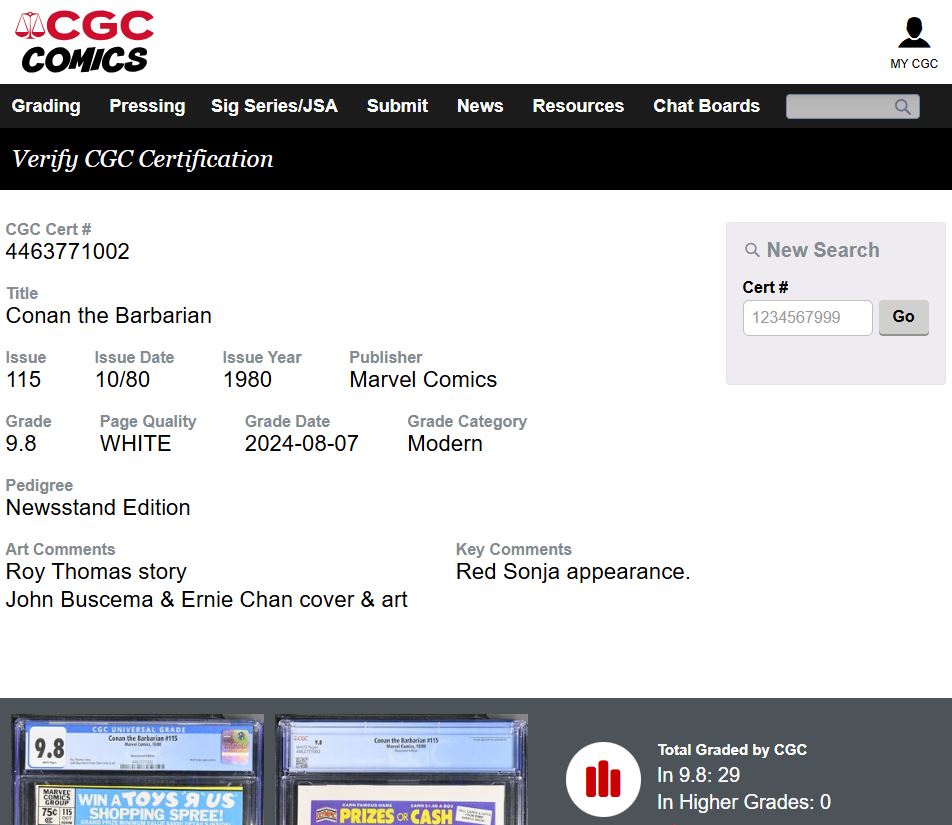This screenshot has width=952, height=825.
Task: Click the Verify CGC Certification heading
Action: pyautogui.click(x=142, y=159)
